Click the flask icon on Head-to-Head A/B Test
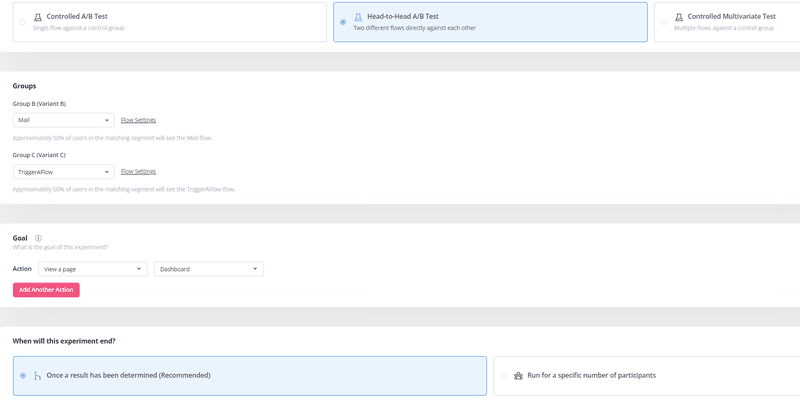This screenshot has height=401, width=800. tap(358, 17)
